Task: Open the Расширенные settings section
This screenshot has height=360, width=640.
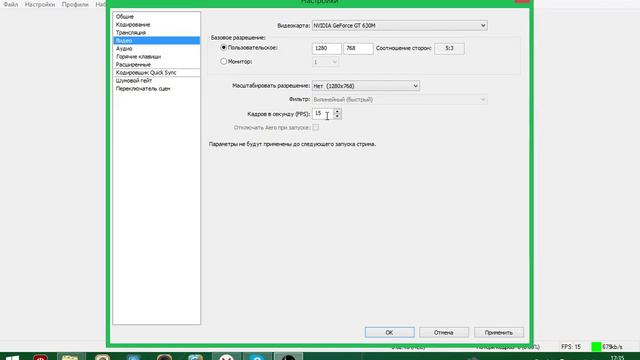Action: (x=157, y=64)
